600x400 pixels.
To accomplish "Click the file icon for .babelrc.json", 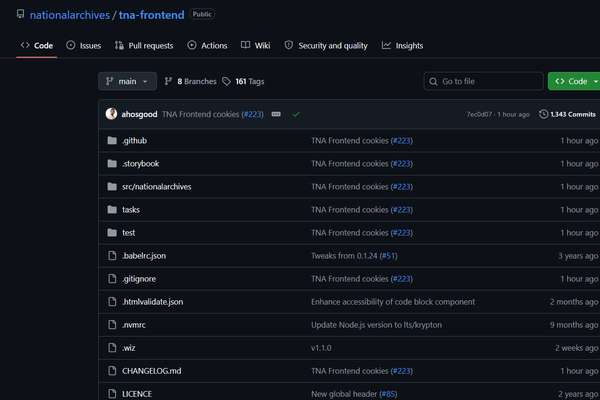I will coord(112,255).
